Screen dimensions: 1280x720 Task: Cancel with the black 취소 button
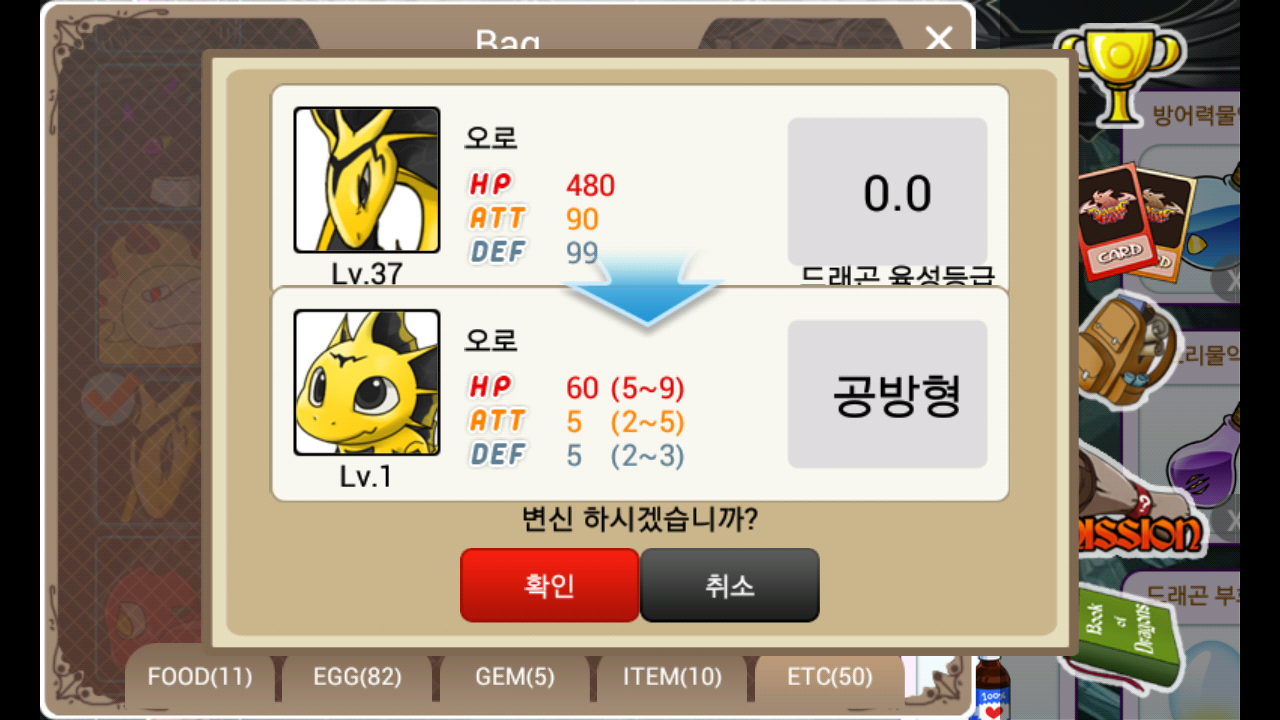(x=729, y=585)
